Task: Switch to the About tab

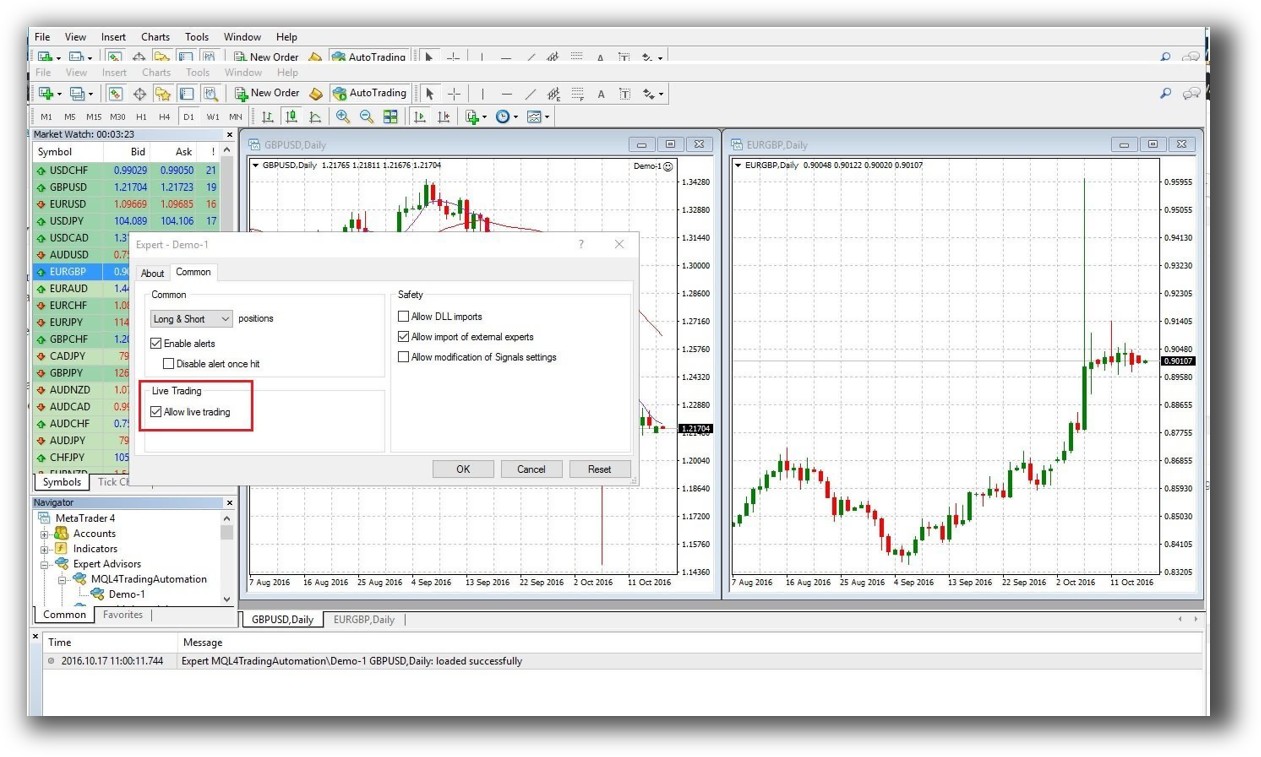Action: tap(152, 272)
